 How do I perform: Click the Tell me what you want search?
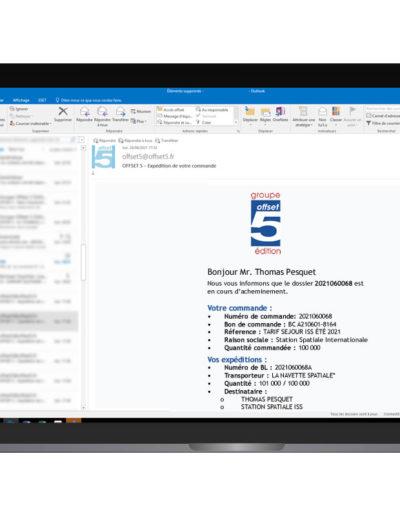pos(88,100)
